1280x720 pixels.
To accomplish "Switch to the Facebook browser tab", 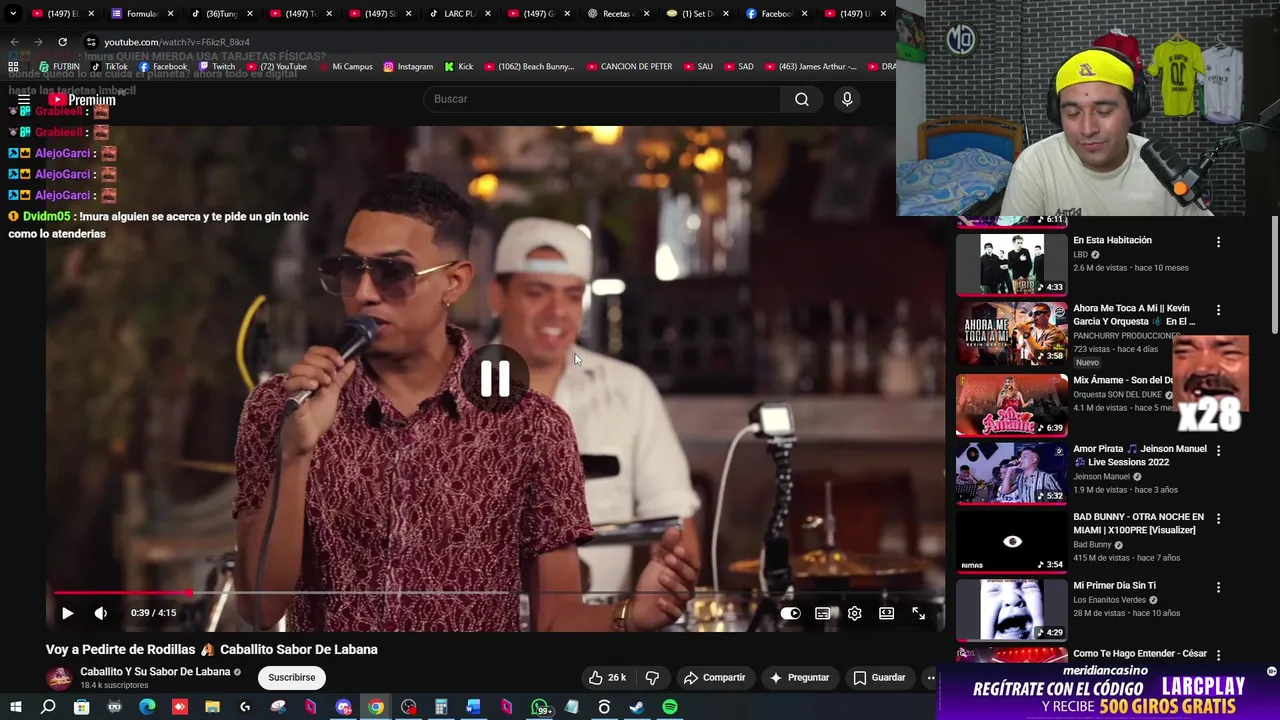I will click(775, 14).
